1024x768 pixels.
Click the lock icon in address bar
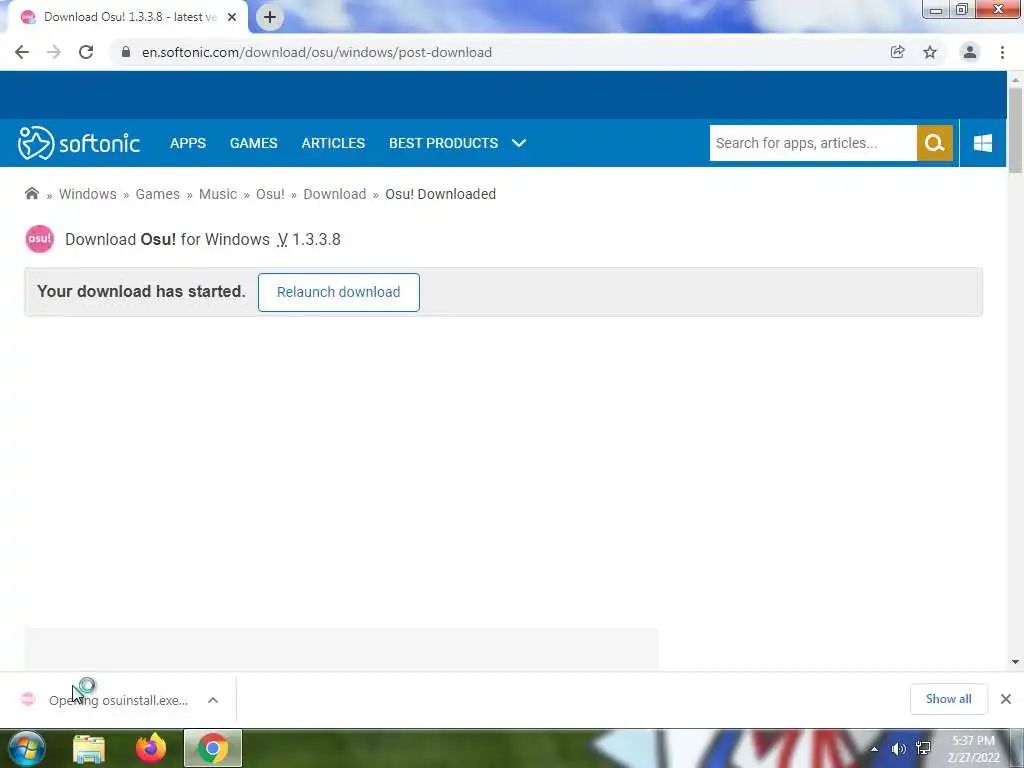click(126, 52)
